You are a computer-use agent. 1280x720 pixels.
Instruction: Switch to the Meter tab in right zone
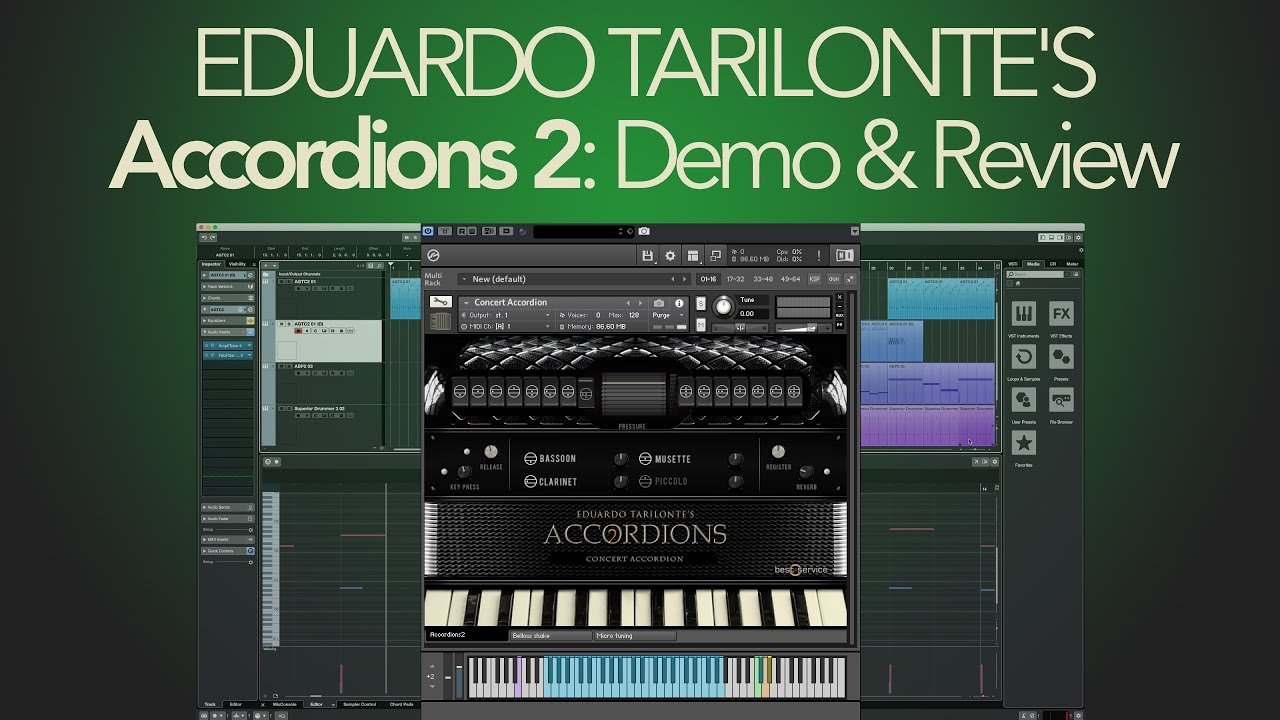[1072, 264]
